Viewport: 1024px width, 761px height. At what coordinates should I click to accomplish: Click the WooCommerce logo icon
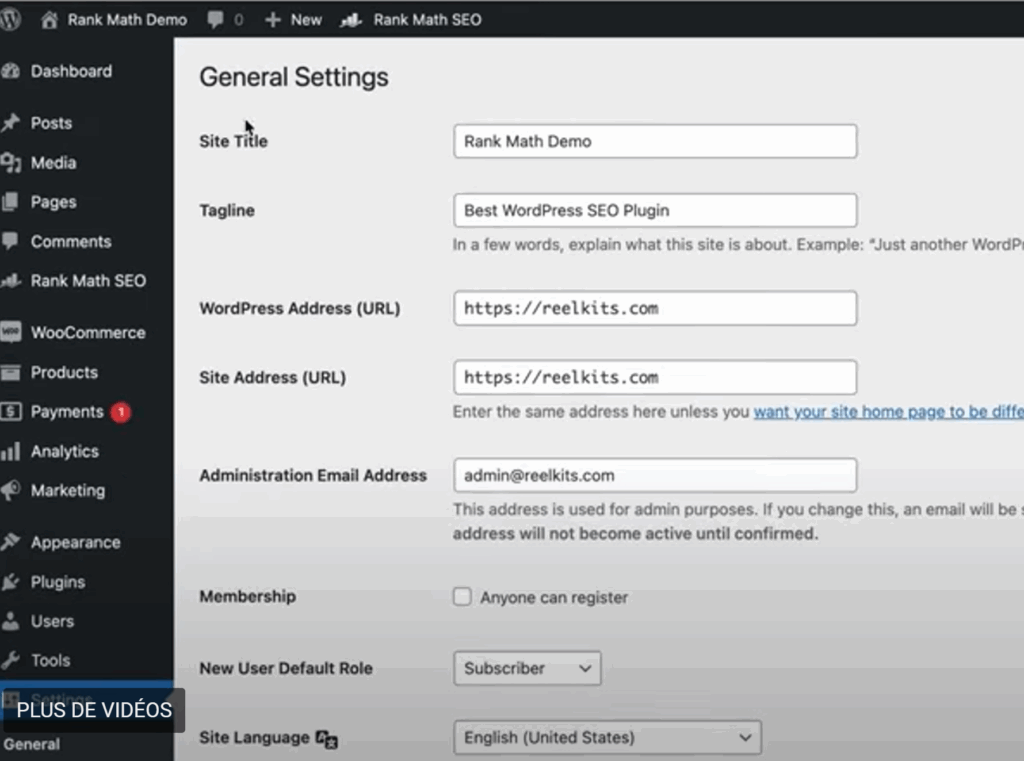pos(10,332)
